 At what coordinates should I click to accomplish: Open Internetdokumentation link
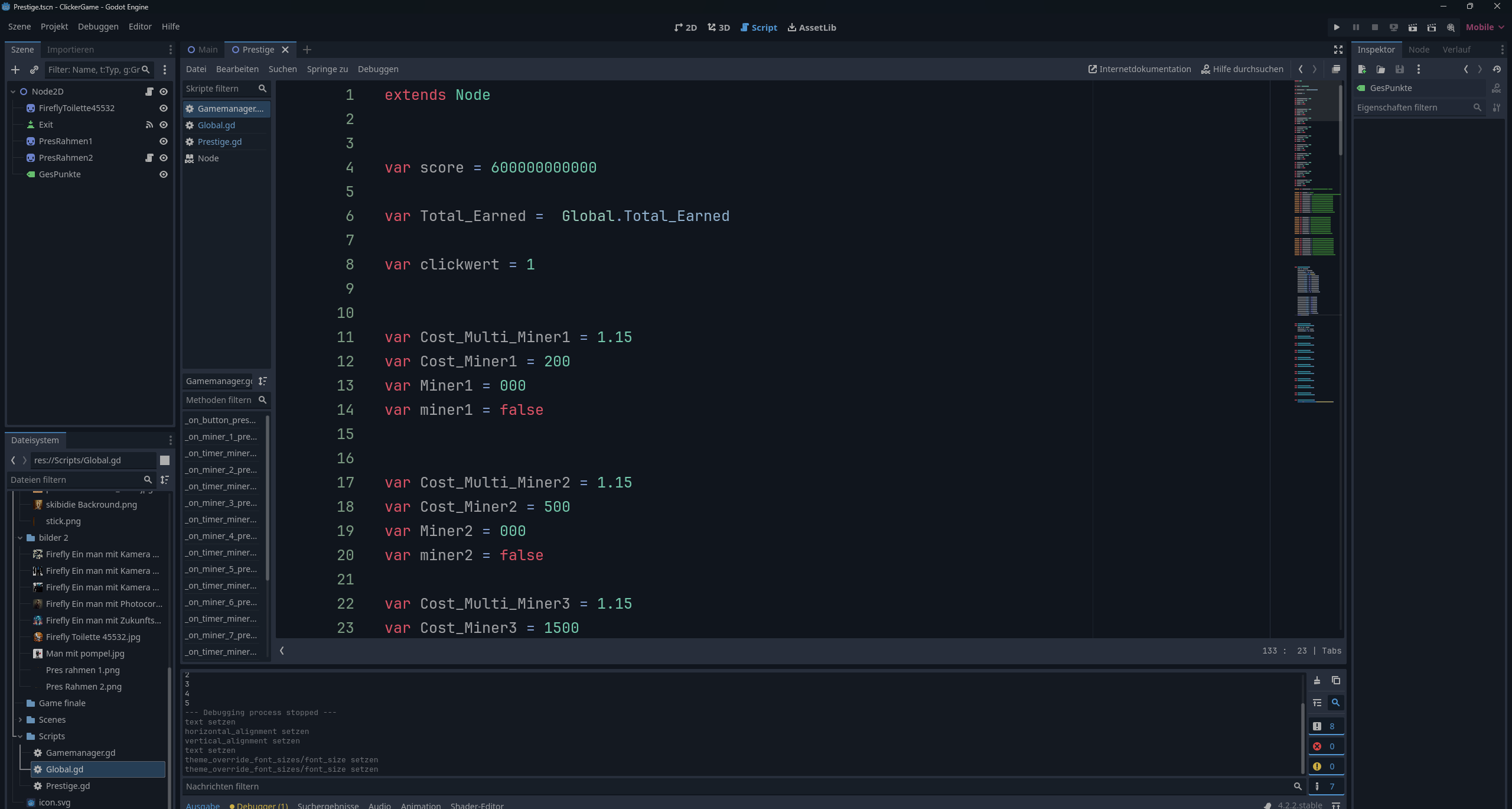(1140, 69)
